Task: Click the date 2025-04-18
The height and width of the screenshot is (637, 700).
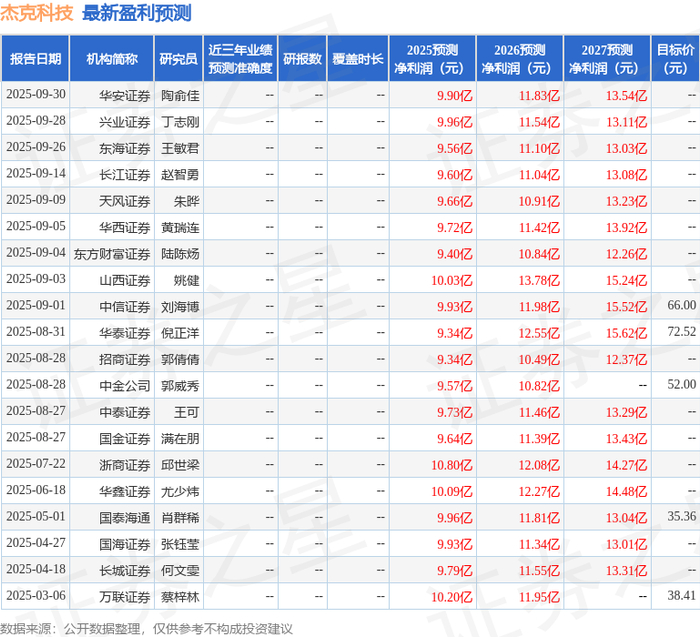Action: (36, 569)
